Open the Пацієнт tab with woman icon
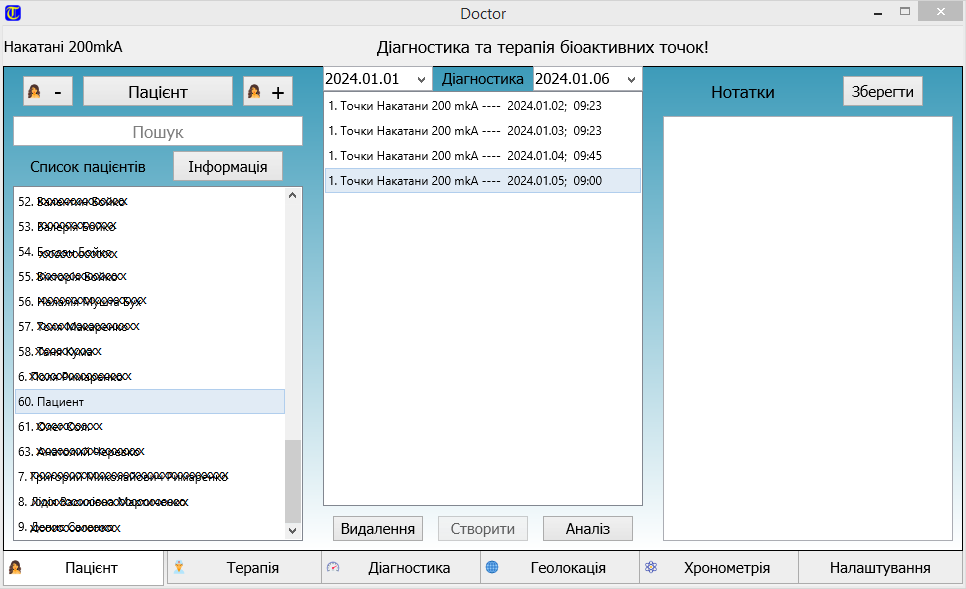 point(83,568)
